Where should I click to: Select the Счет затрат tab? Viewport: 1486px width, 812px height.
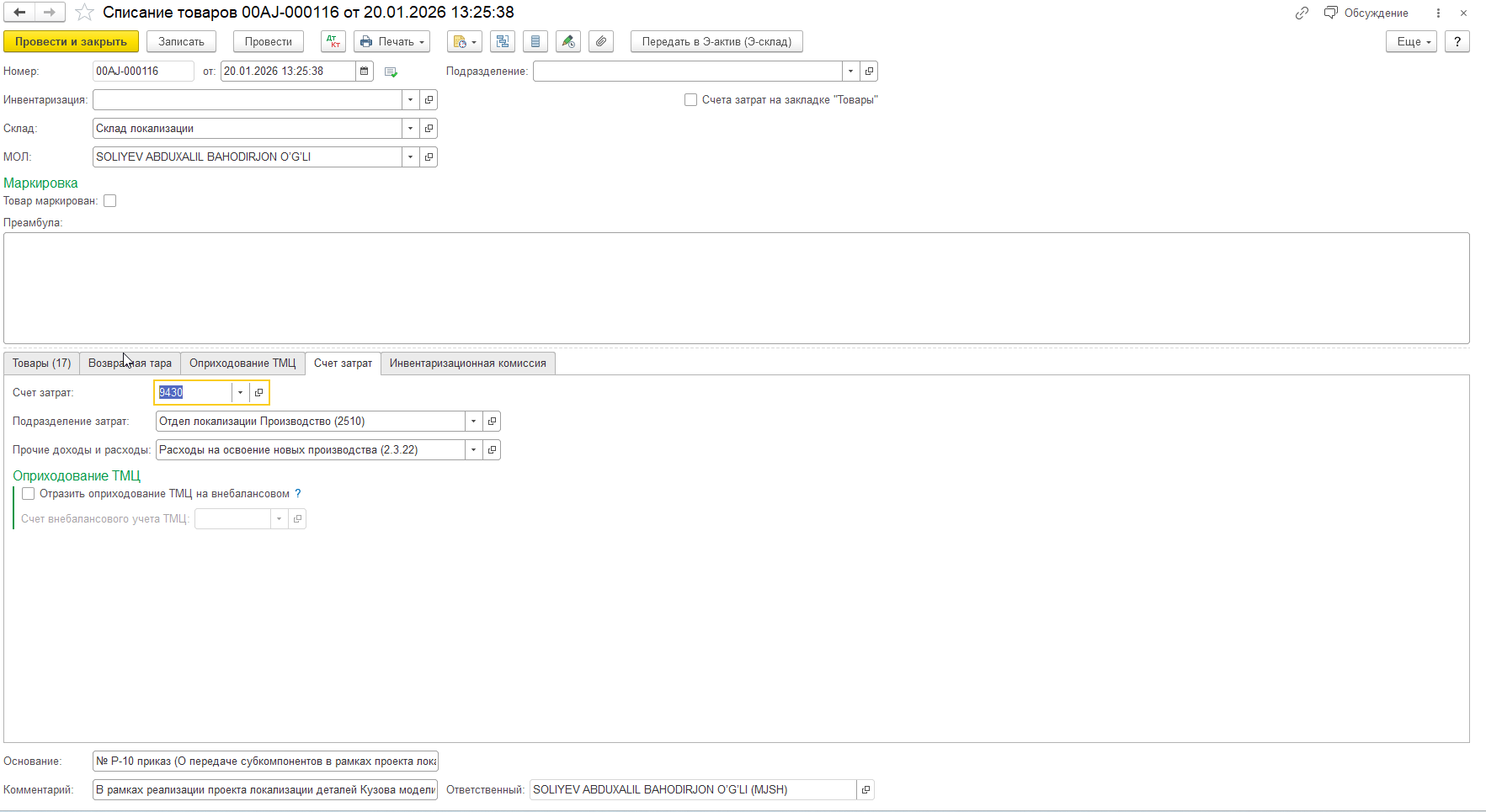click(343, 364)
